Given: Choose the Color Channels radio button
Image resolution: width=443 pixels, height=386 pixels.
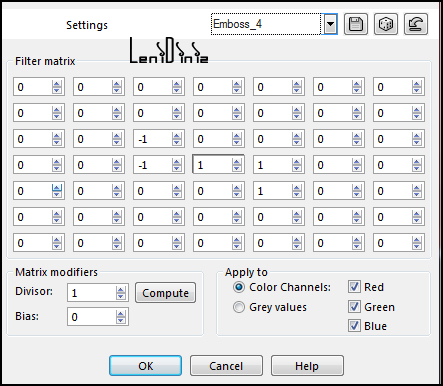Looking at the screenshot, I should [x=239, y=287].
